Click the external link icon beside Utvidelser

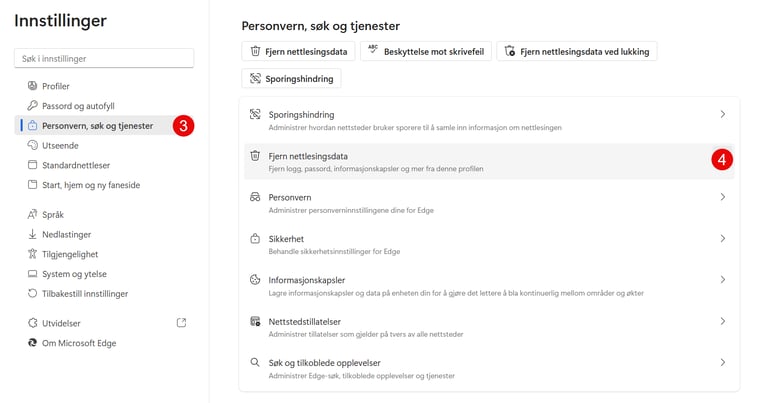click(x=181, y=323)
